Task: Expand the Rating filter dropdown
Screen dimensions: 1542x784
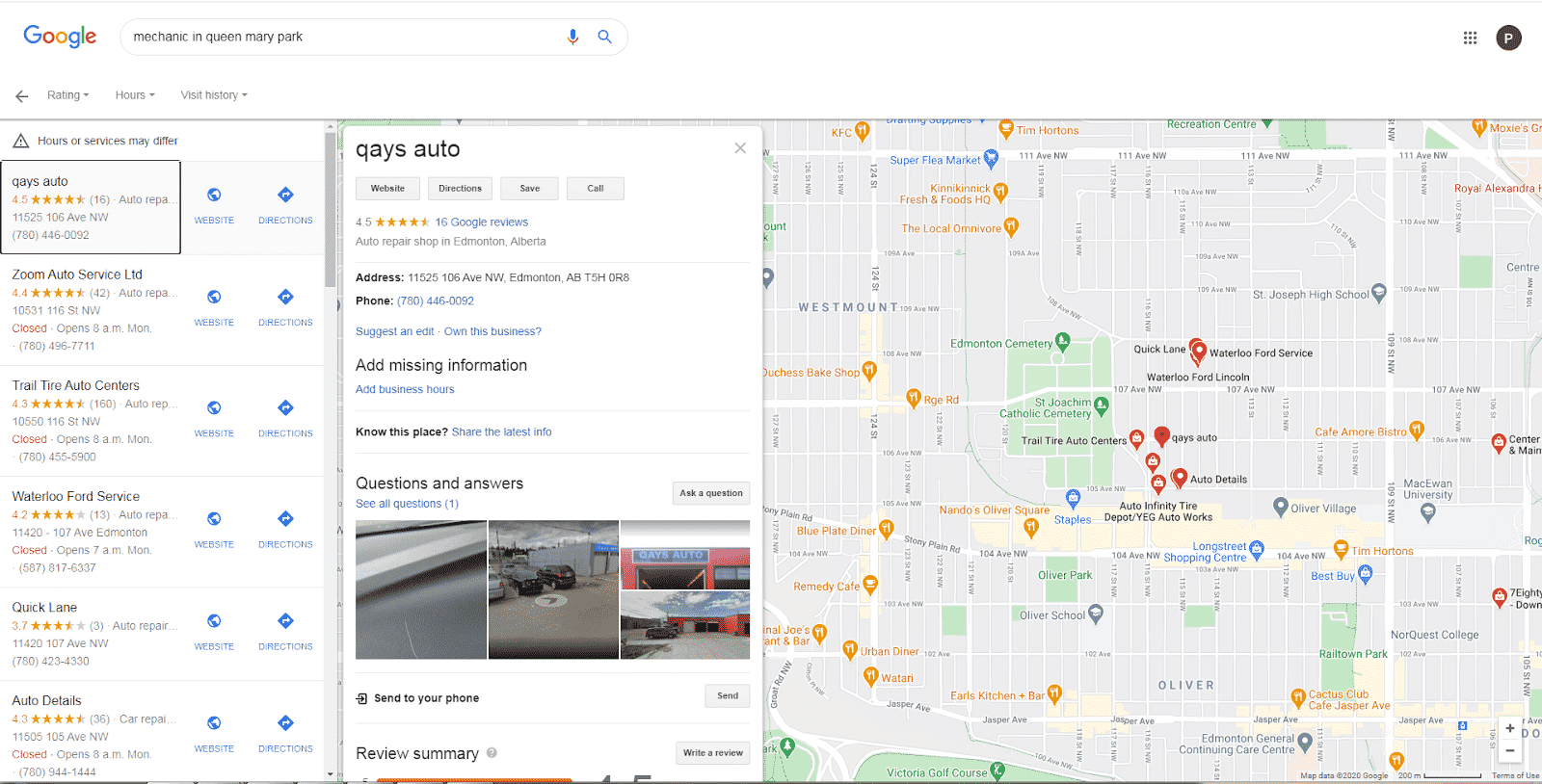Action: click(x=67, y=95)
